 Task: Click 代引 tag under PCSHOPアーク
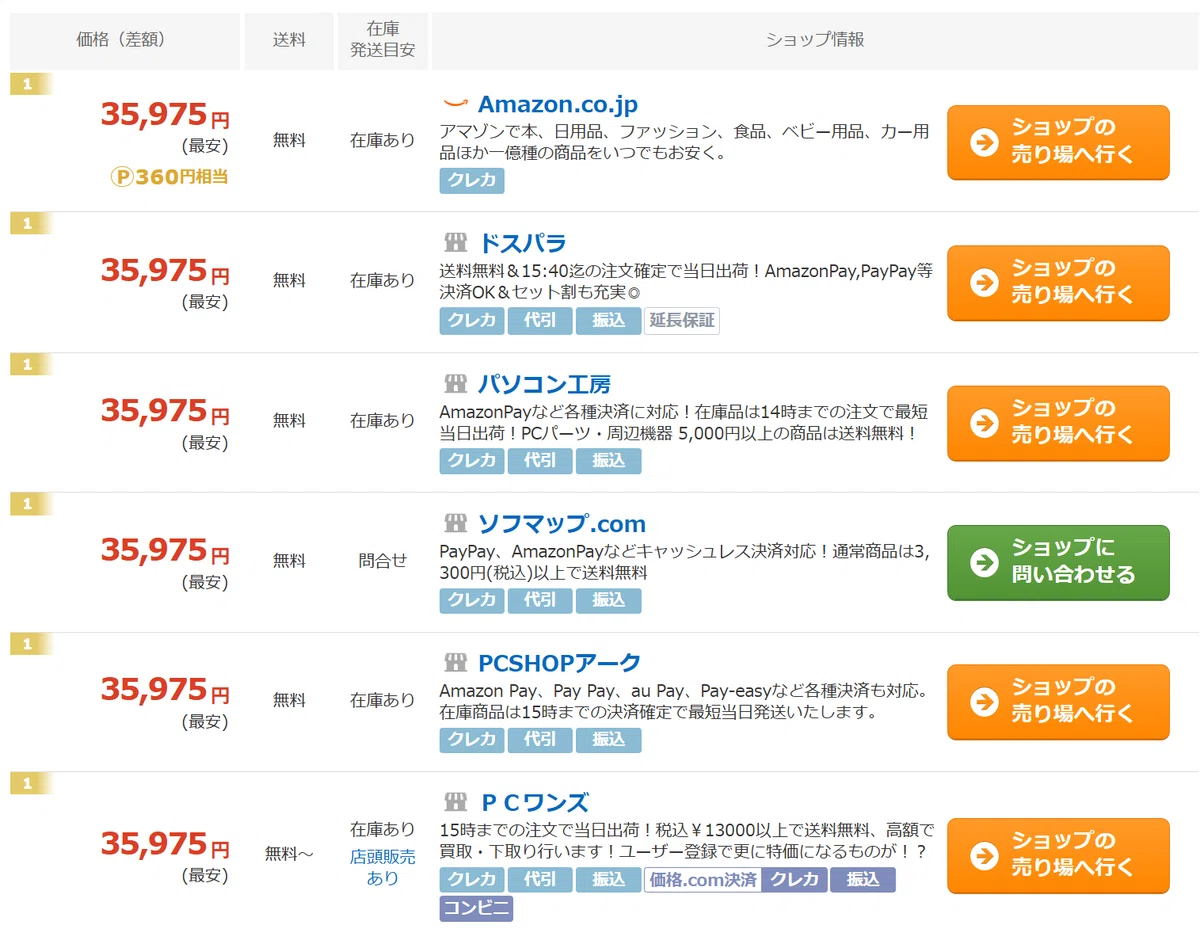(x=540, y=740)
